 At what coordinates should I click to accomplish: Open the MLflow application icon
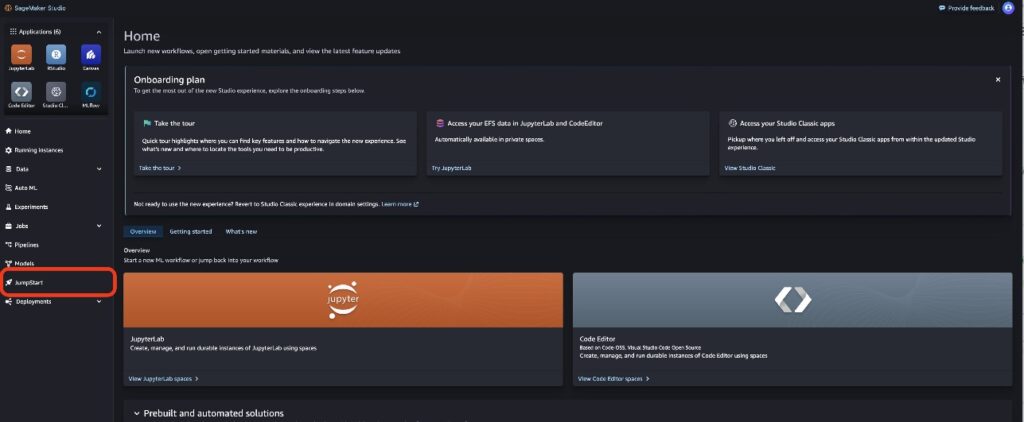91,92
